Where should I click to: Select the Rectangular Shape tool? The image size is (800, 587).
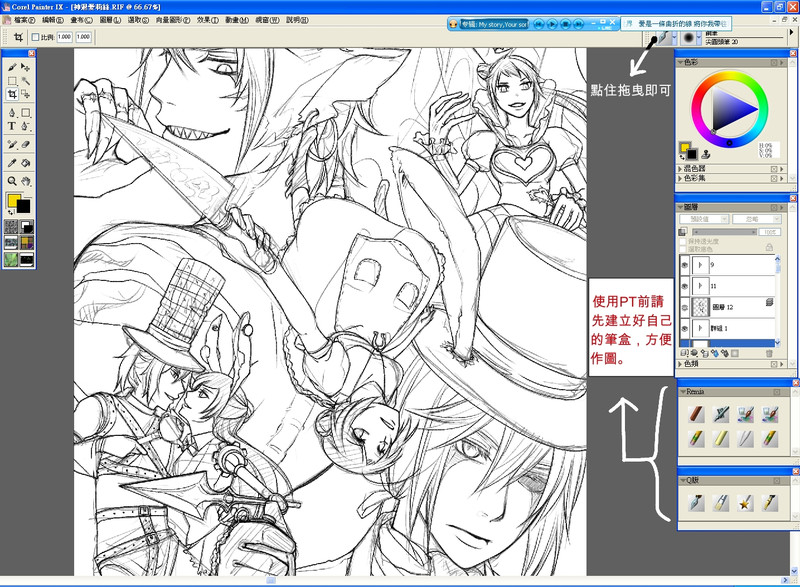26,112
